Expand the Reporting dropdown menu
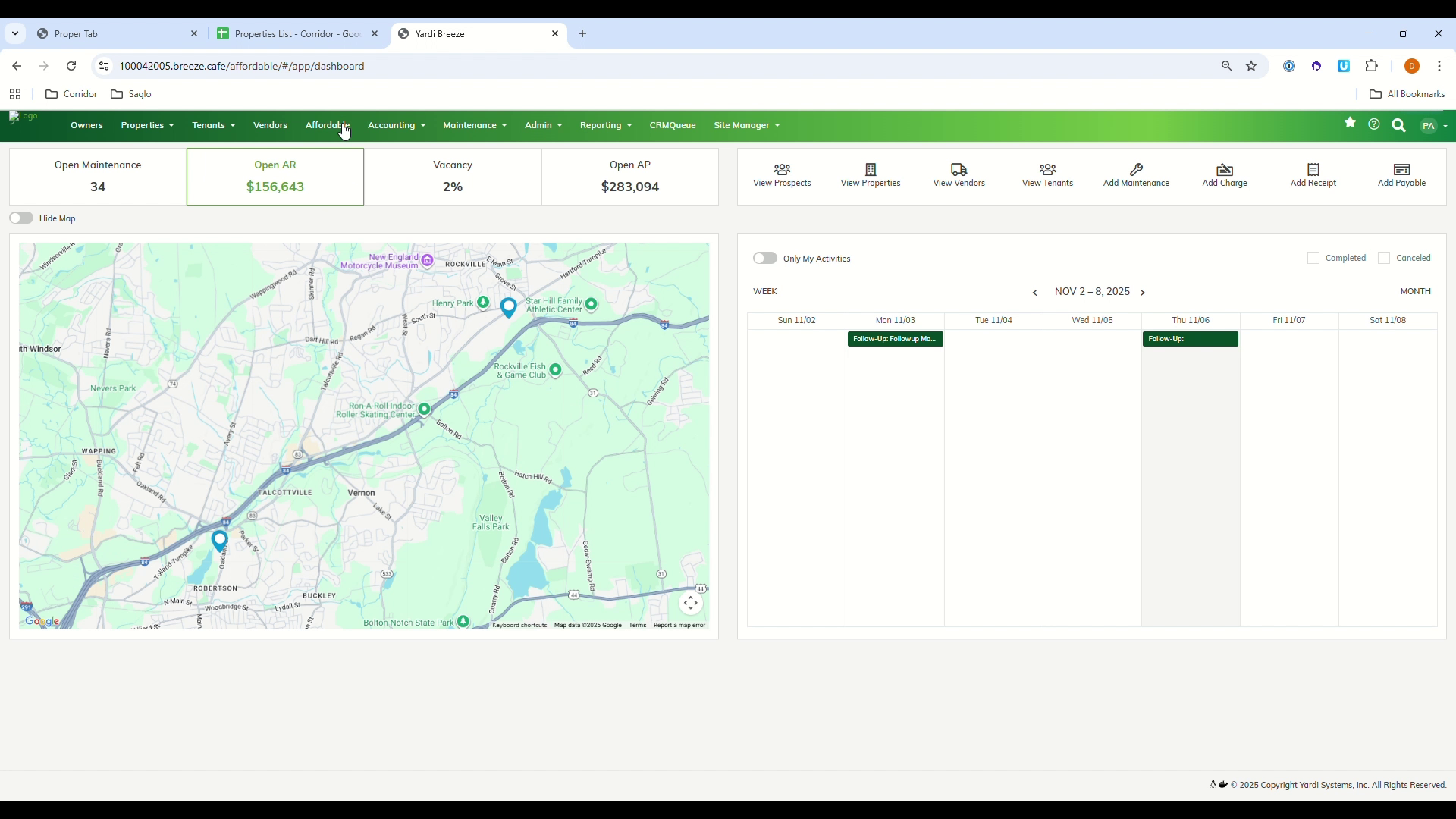The height and width of the screenshot is (819, 1456). (605, 126)
